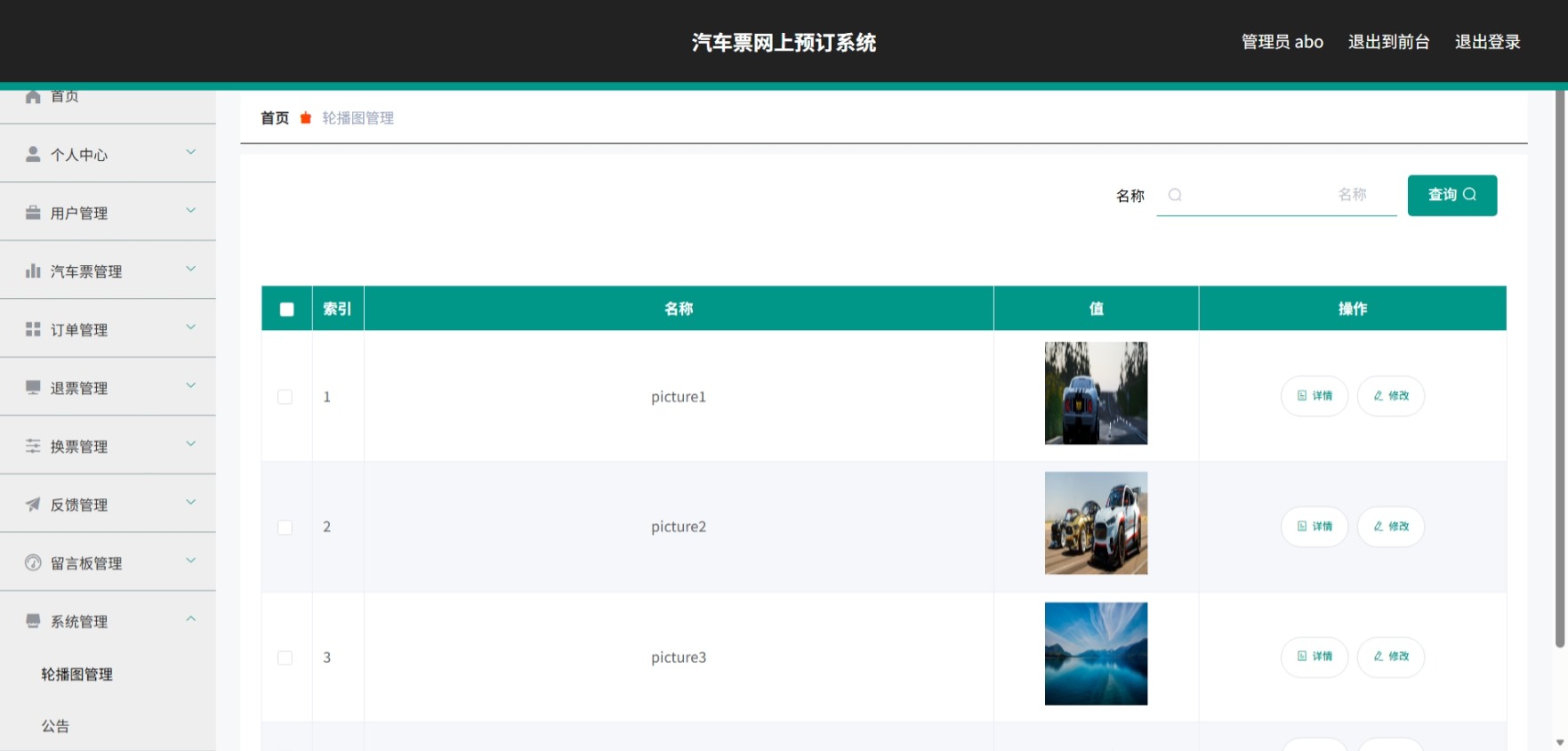Click the briefcase icon beside 用户管理
The image size is (1568, 751).
coord(33,213)
